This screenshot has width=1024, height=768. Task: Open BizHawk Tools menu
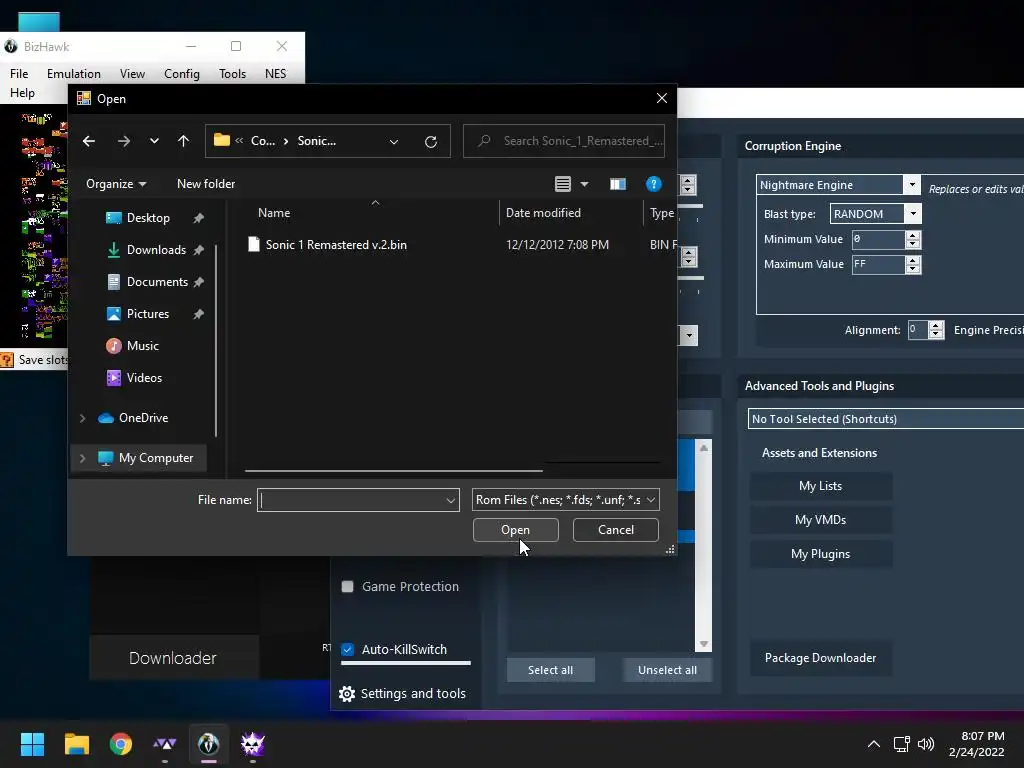[x=232, y=74]
